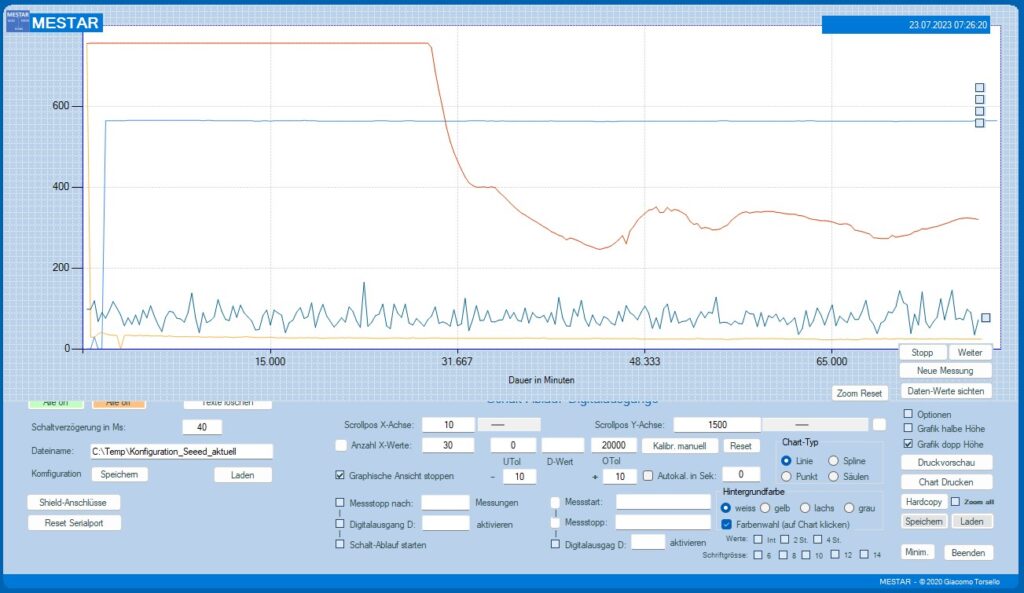Uncheck Graphische Ansicht stoppen
The height and width of the screenshot is (593, 1024).
341,476
